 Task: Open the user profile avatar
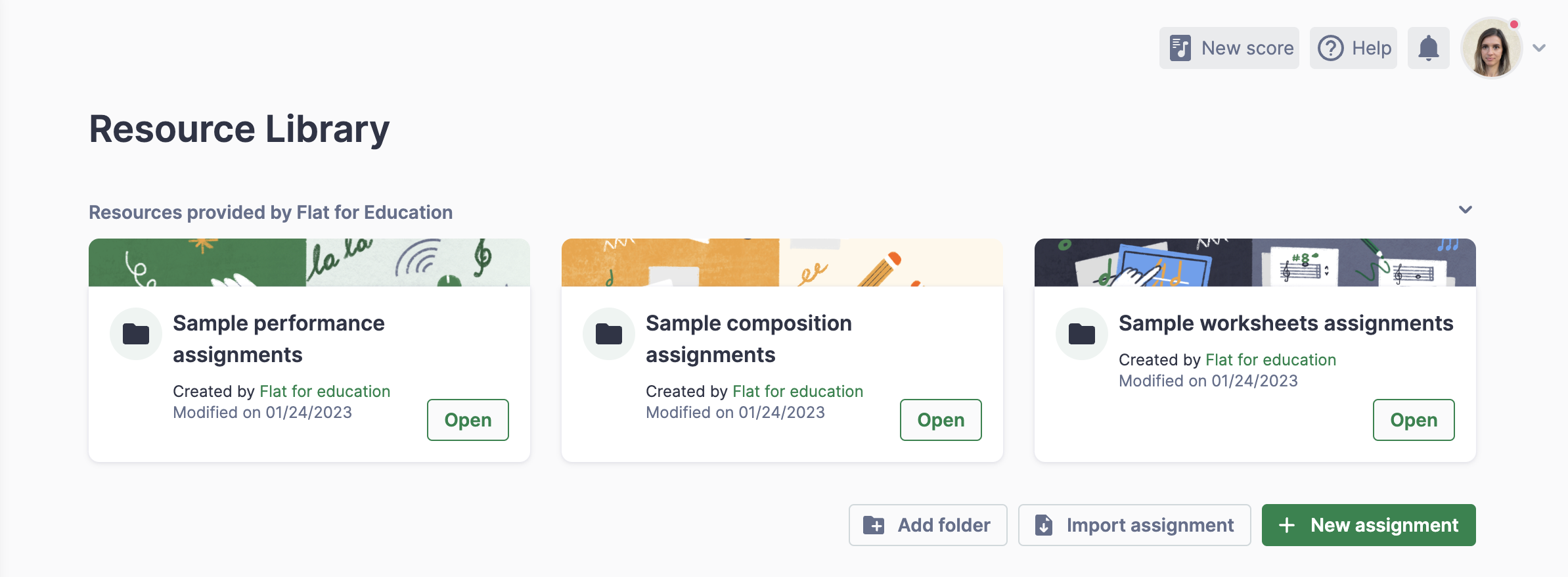(x=1491, y=48)
